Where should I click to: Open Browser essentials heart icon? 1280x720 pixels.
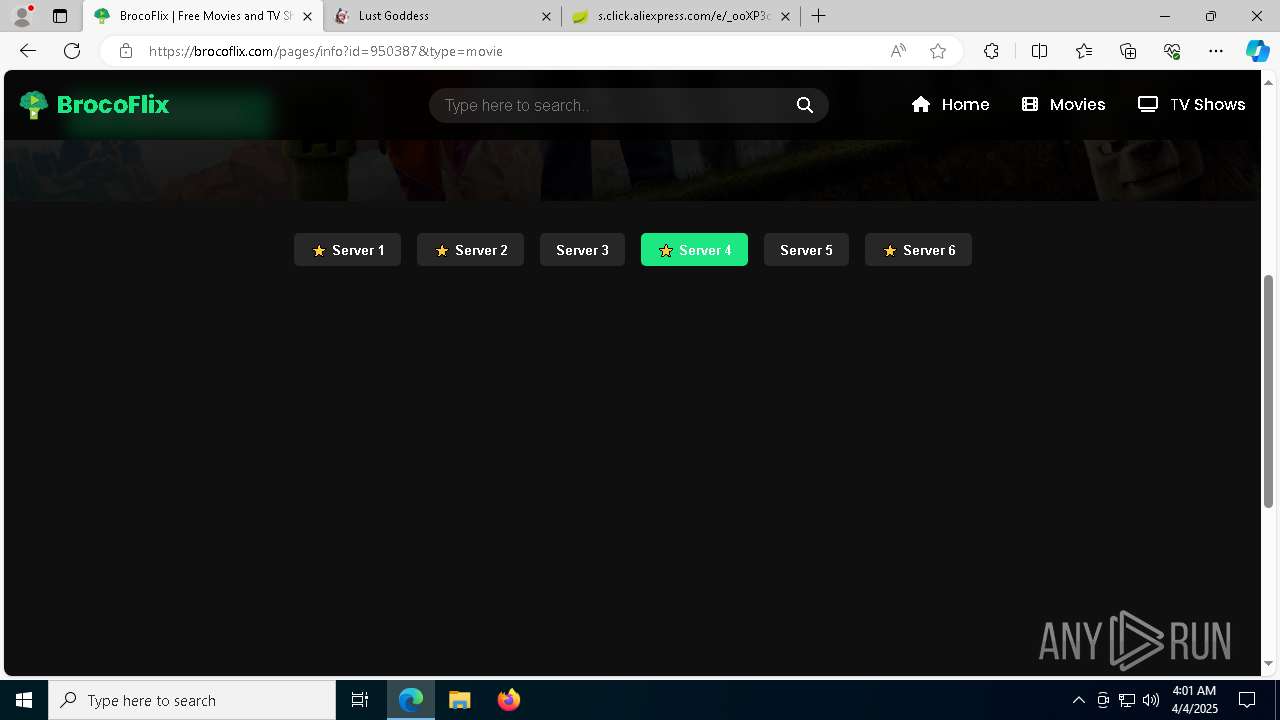coord(1172,51)
